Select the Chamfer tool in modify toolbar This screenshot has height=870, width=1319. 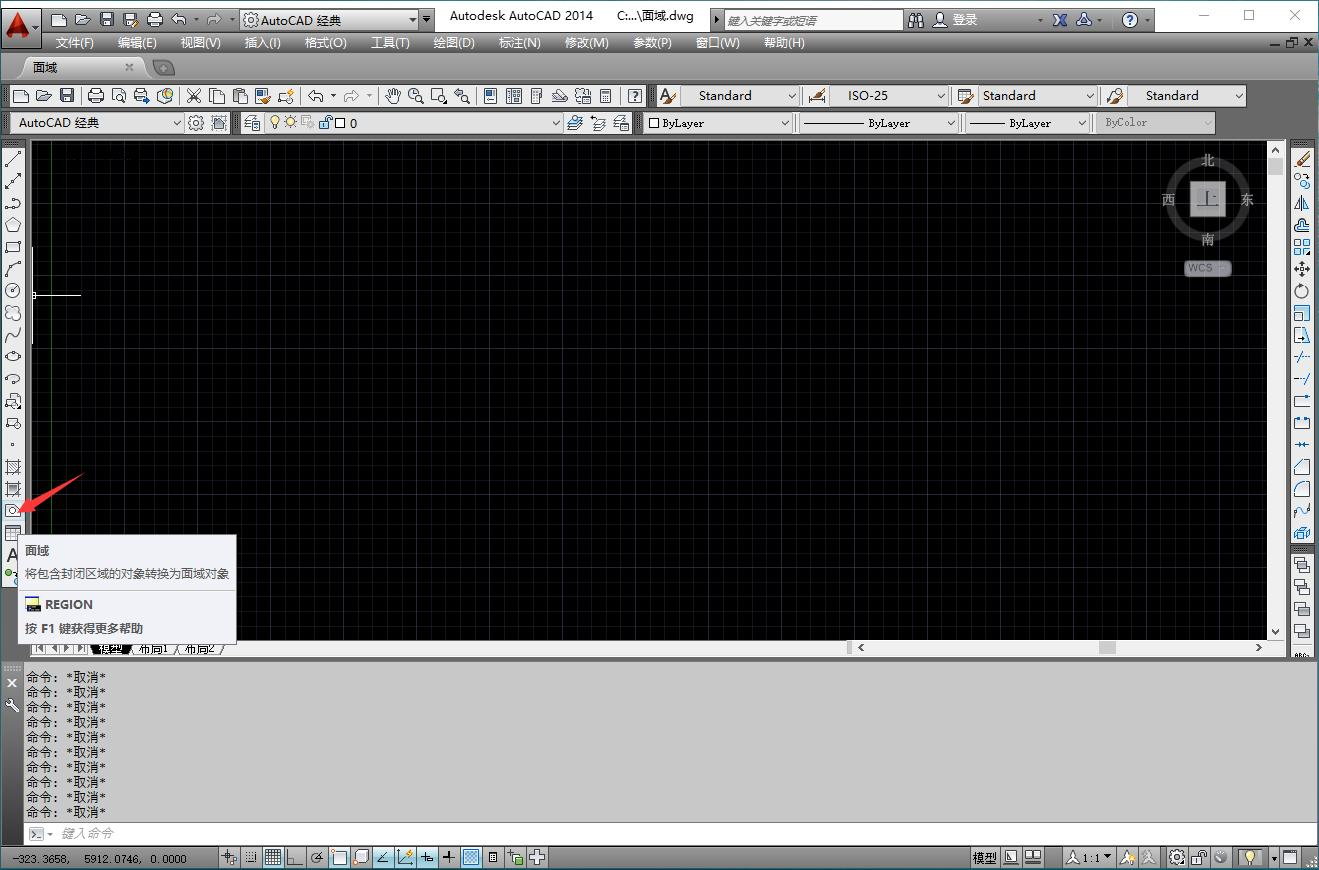[x=1302, y=467]
